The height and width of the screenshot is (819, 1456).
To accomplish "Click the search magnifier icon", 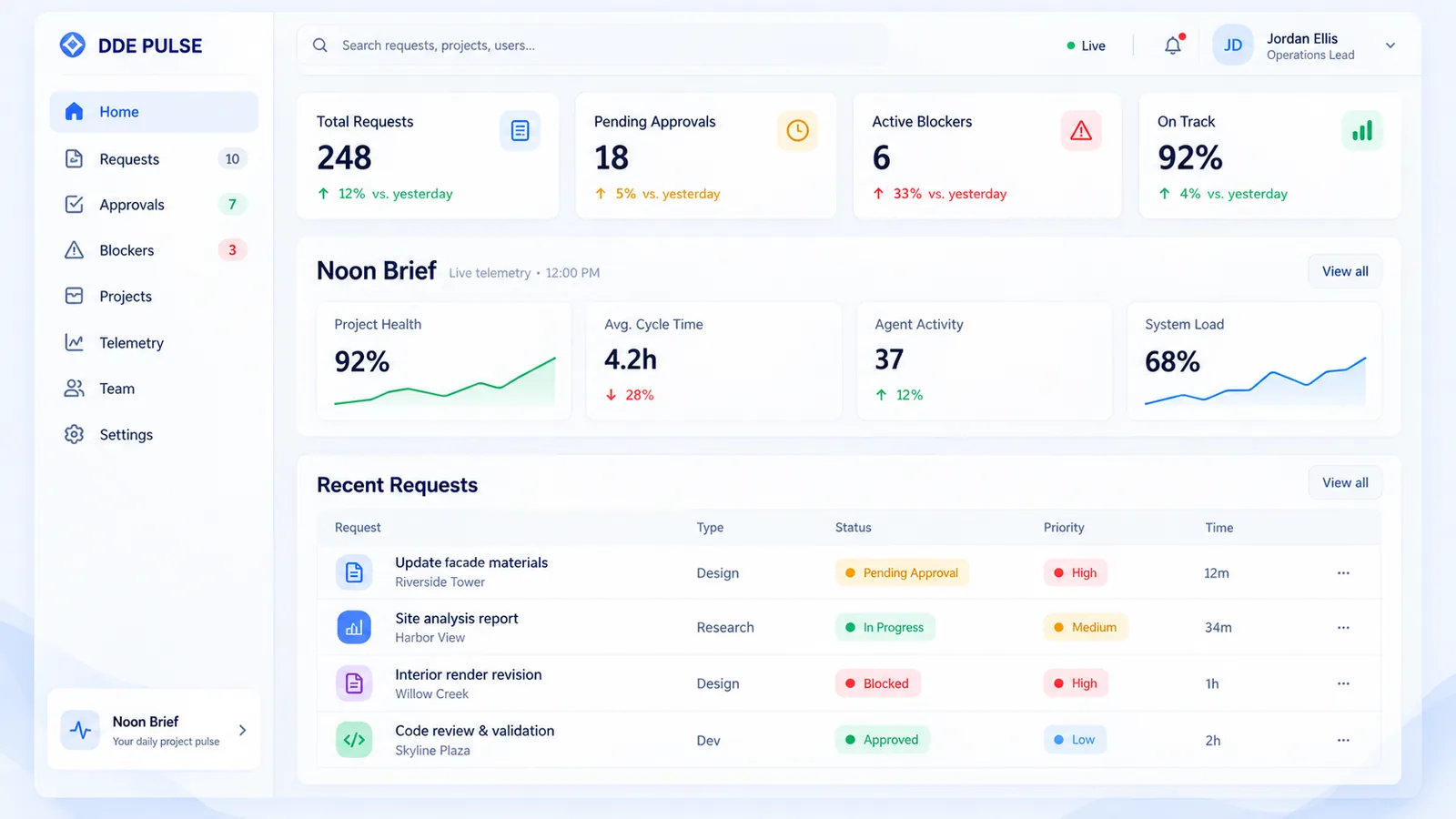I will [320, 45].
